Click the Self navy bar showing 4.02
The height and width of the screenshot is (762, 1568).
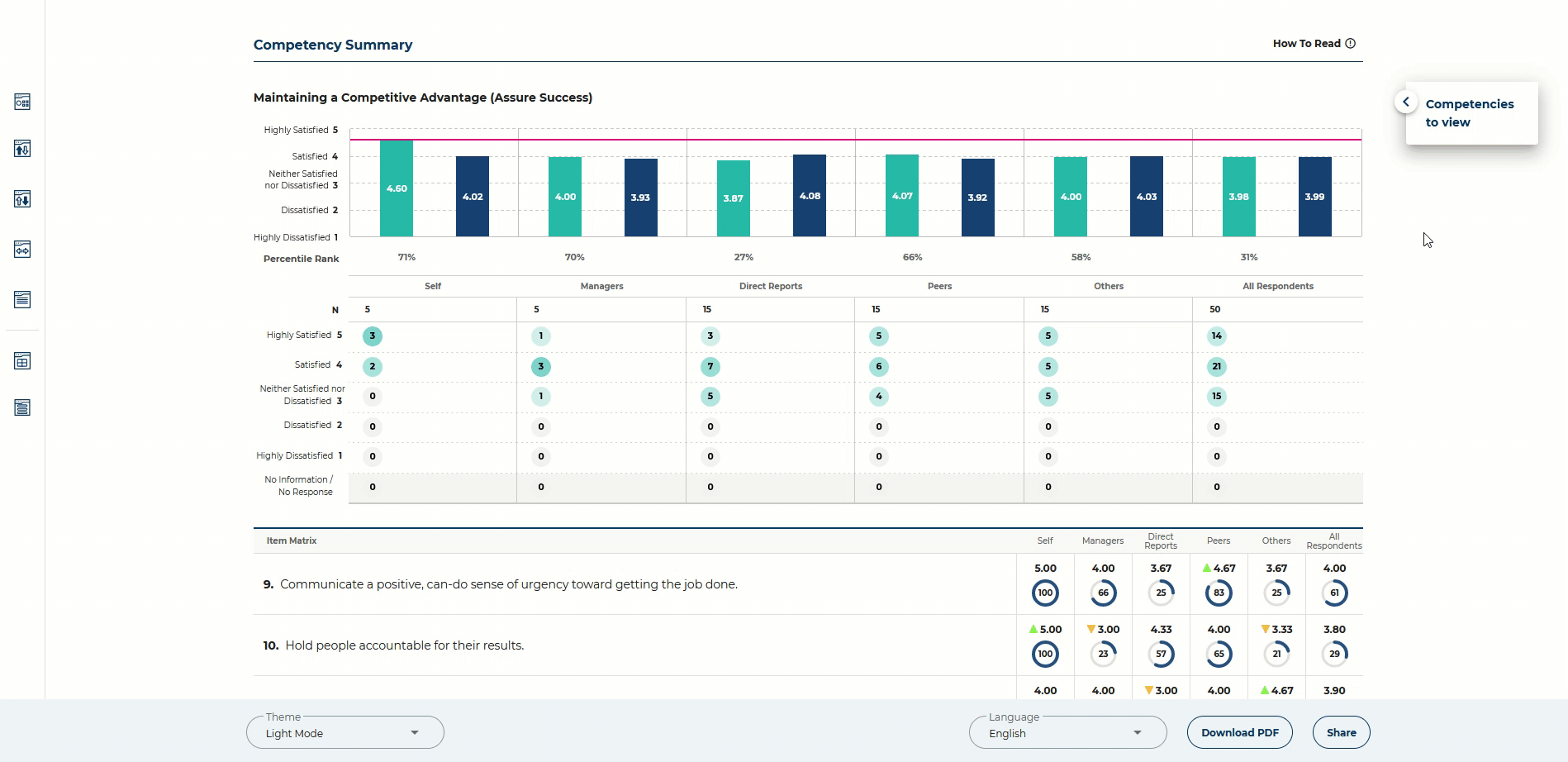(473, 197)
